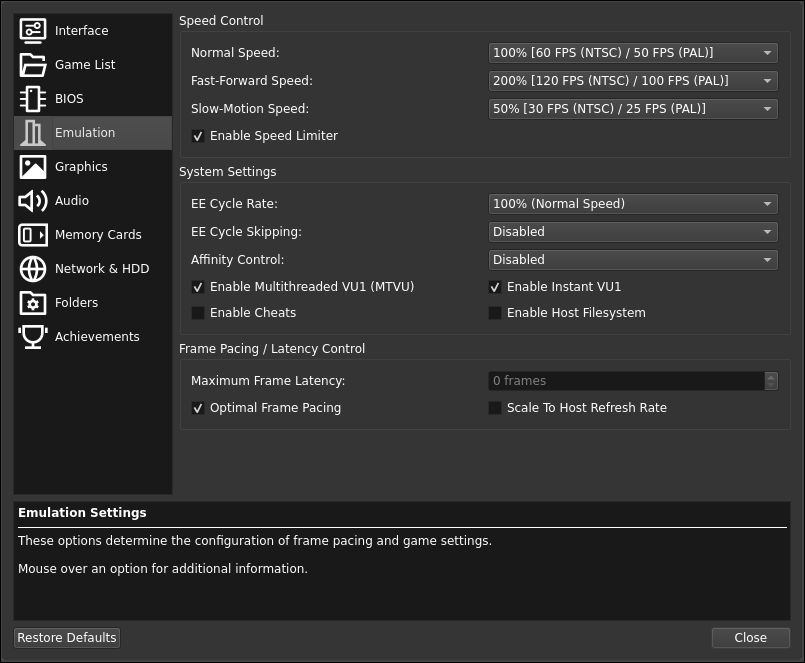Select the Folders sidebar entry

point(33,302)
